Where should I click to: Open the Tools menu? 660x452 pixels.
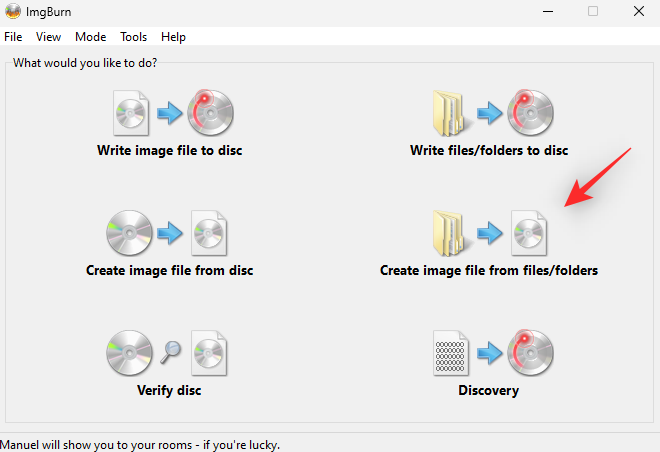click(133, 37)
